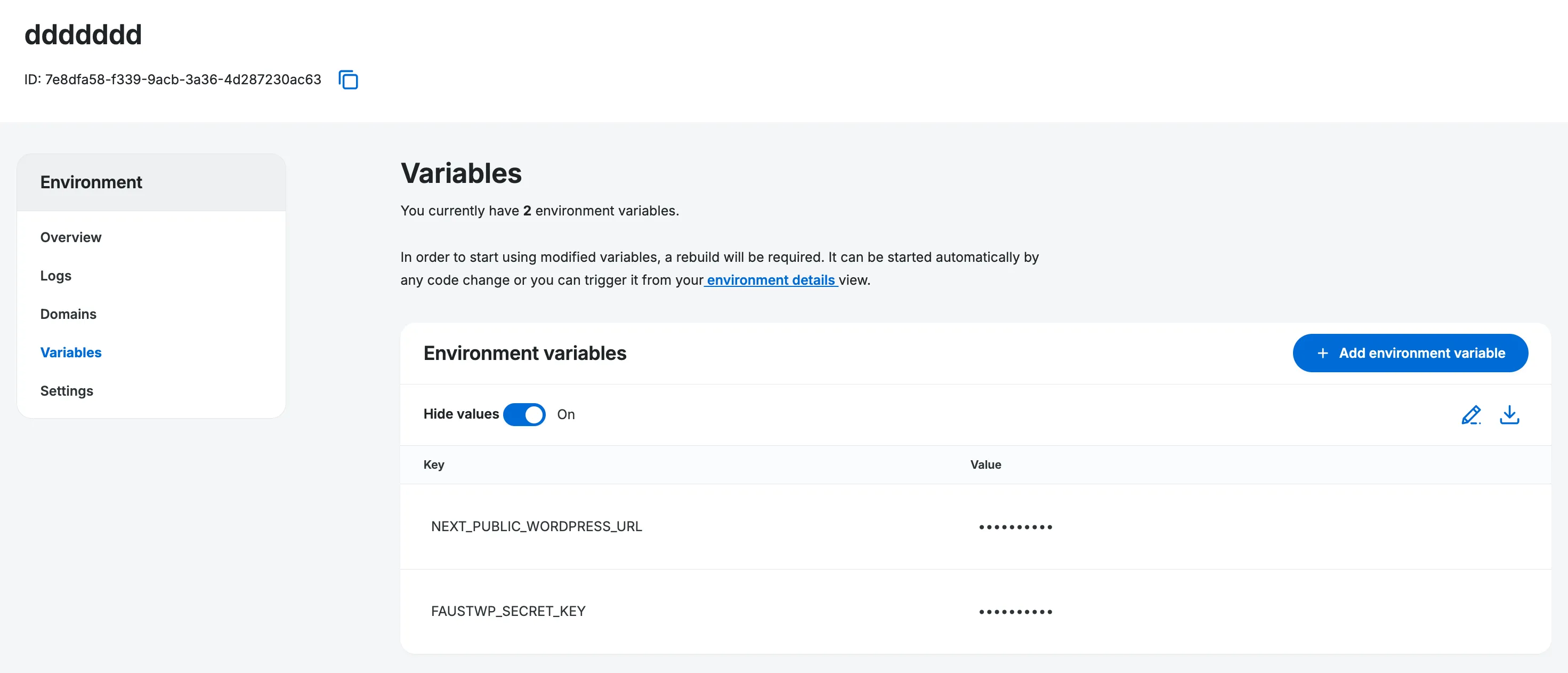
Task: Click the Environment variables card heading
Action: 524,352
